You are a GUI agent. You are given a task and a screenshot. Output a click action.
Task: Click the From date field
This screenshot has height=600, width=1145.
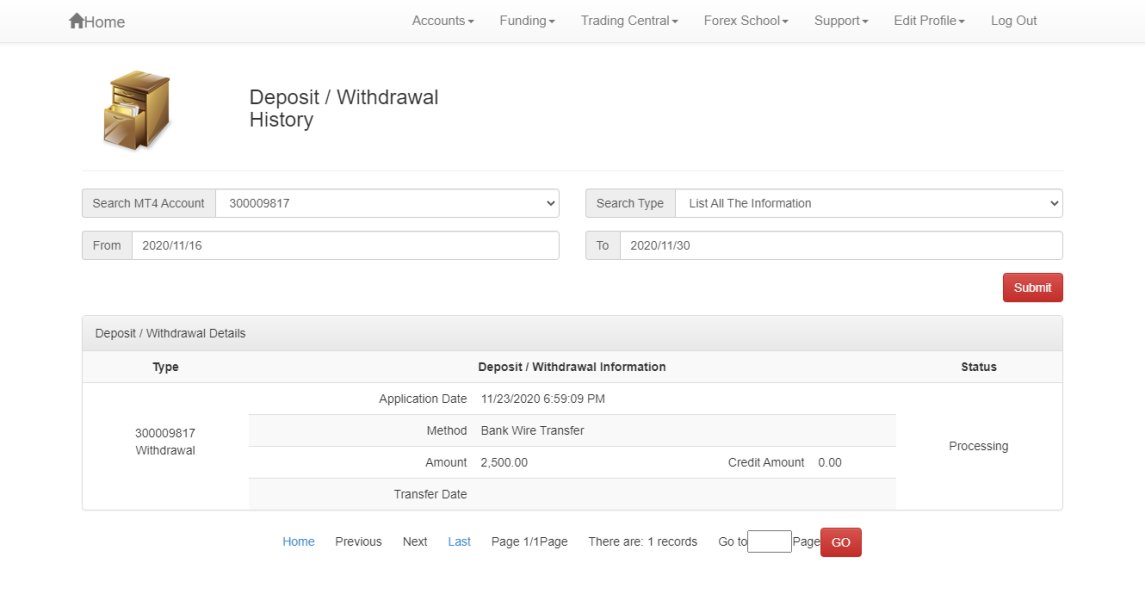[345, 246]
